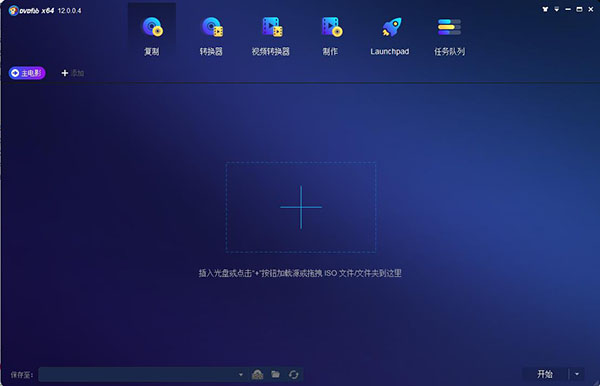This screenshot has height=386, width=600.
Task: Click the 主电影 main movie mode button
Action: pyautogui.click(x=27, y=73)
